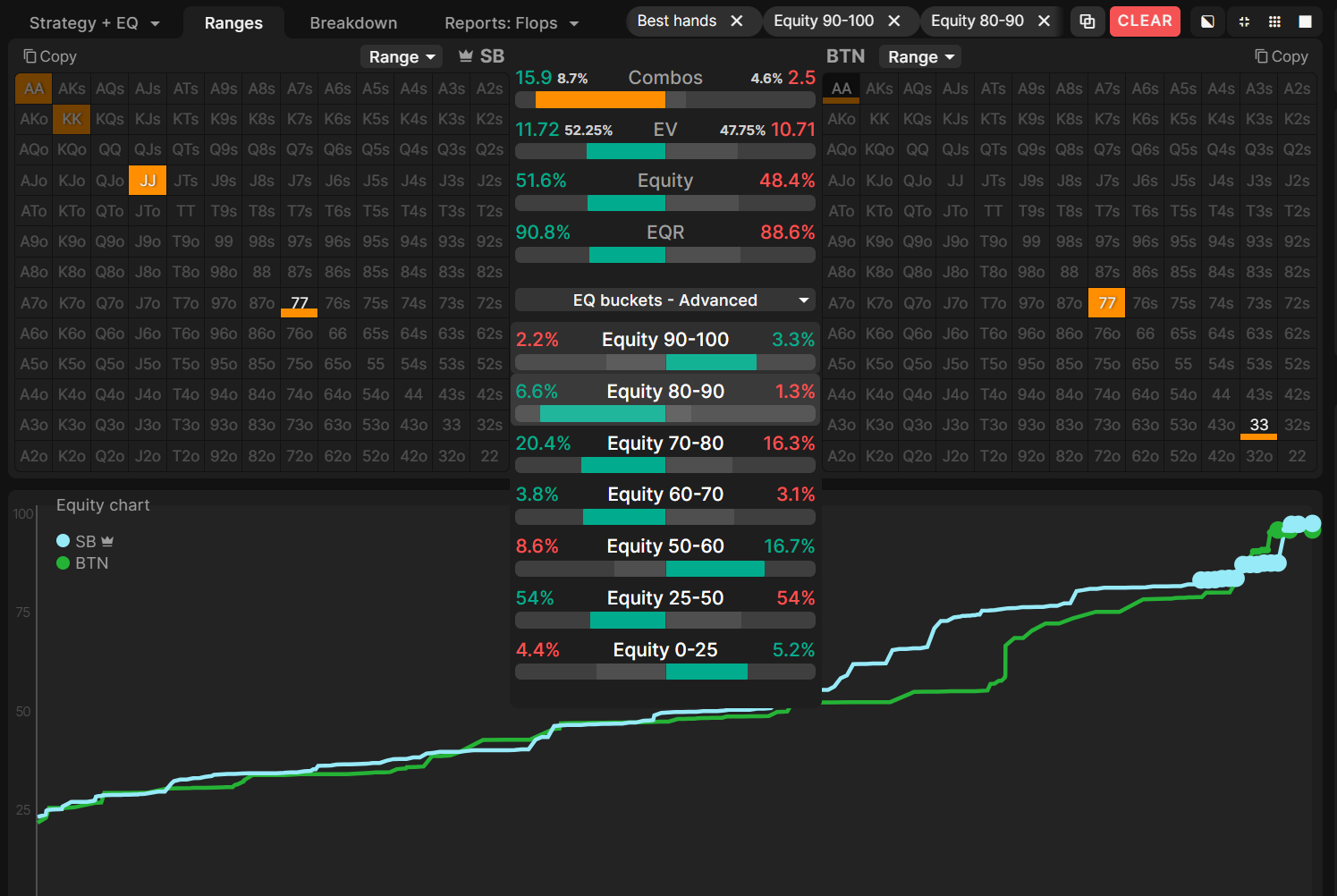The height and width of the screenshot is (896, 1337).
Task: Toggle the Equity 80-90 bucket row
Action: click(x=665, y=400)
